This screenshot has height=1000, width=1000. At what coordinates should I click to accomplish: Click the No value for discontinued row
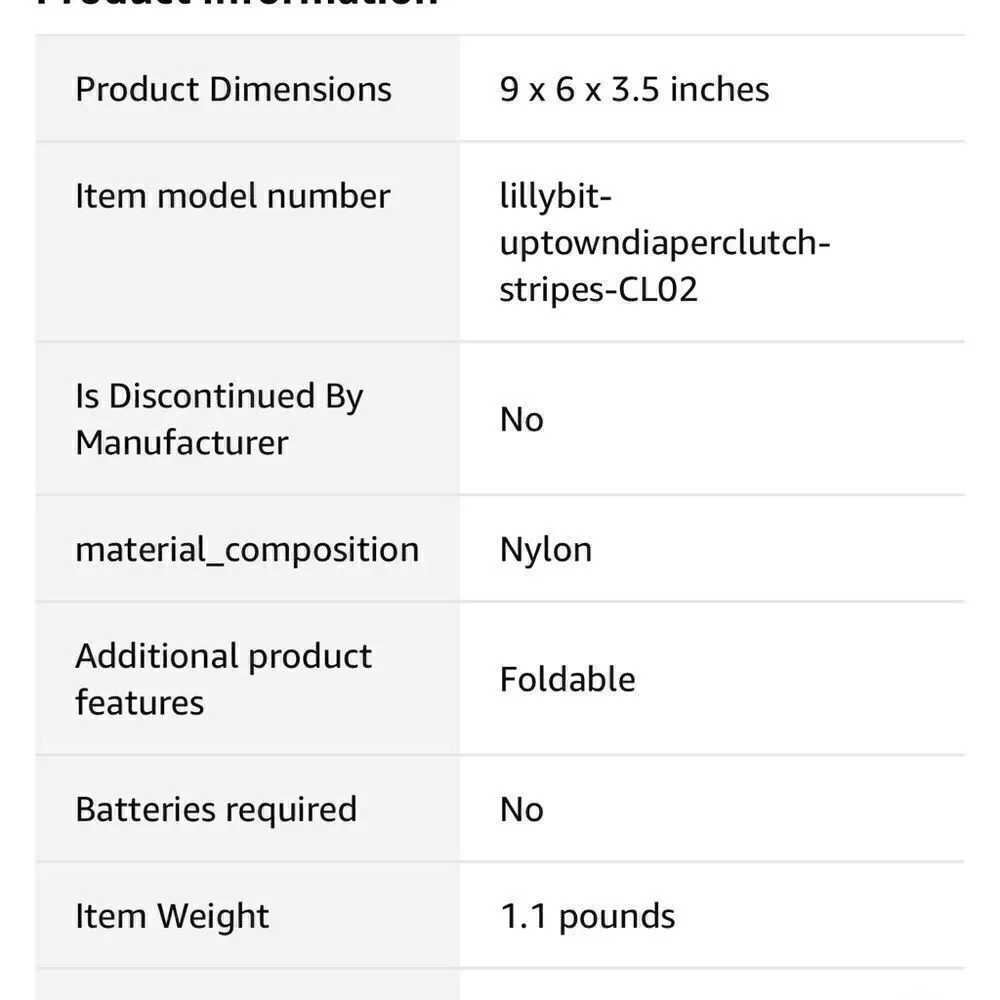522,420
